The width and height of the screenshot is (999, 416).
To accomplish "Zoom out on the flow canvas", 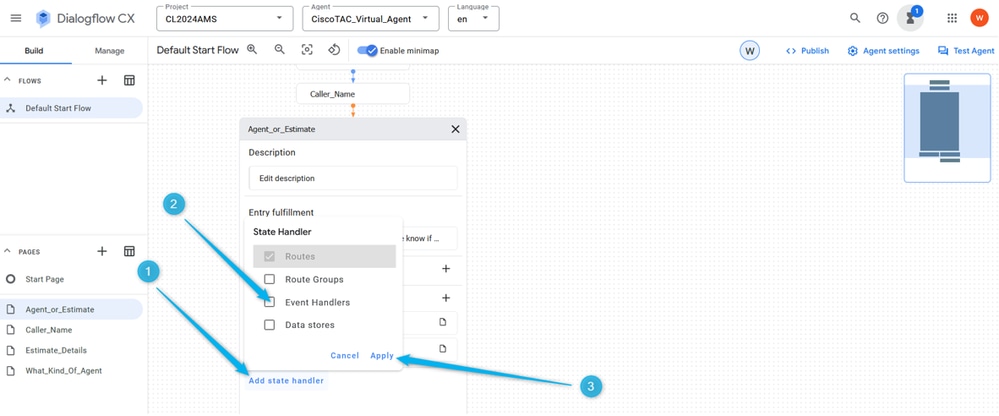I will [280, 50].
